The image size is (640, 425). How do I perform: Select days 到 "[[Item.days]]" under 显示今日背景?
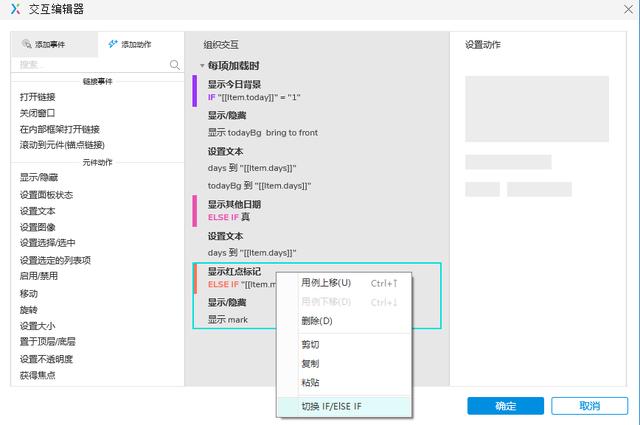click(252, 168)
